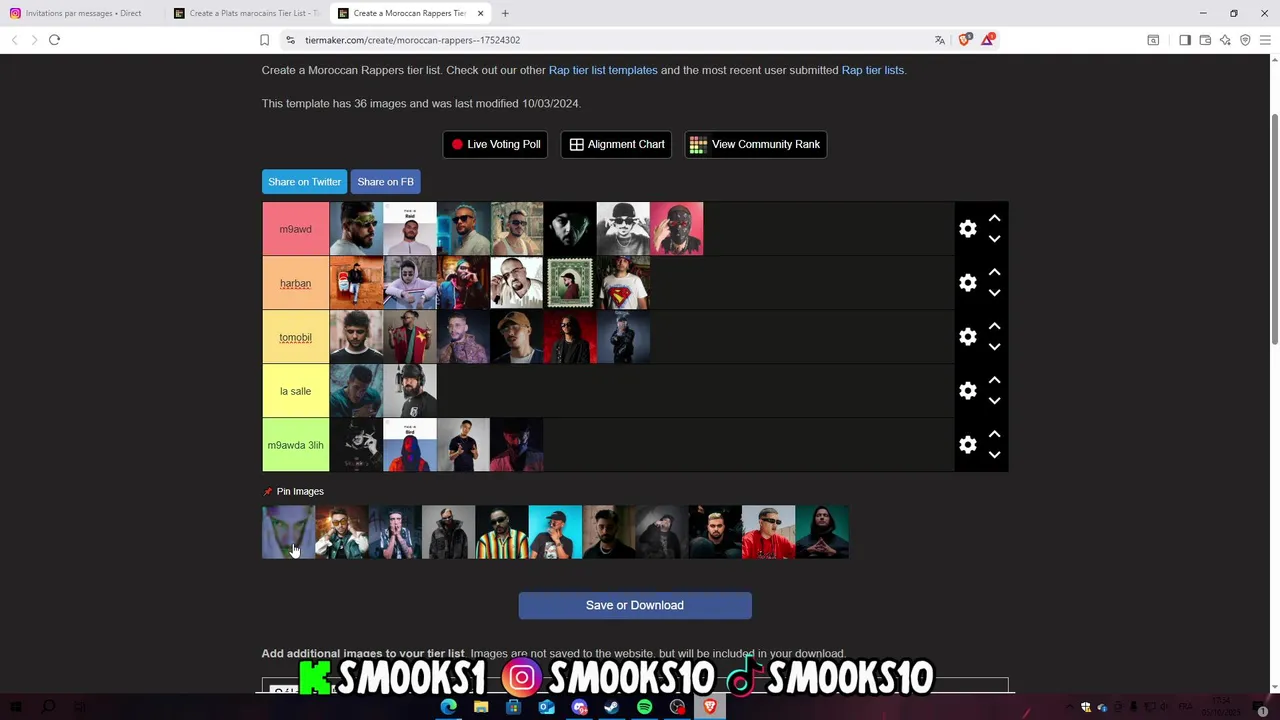Click Save or Download button
1280x720 pixels.
tap(635, 605)
